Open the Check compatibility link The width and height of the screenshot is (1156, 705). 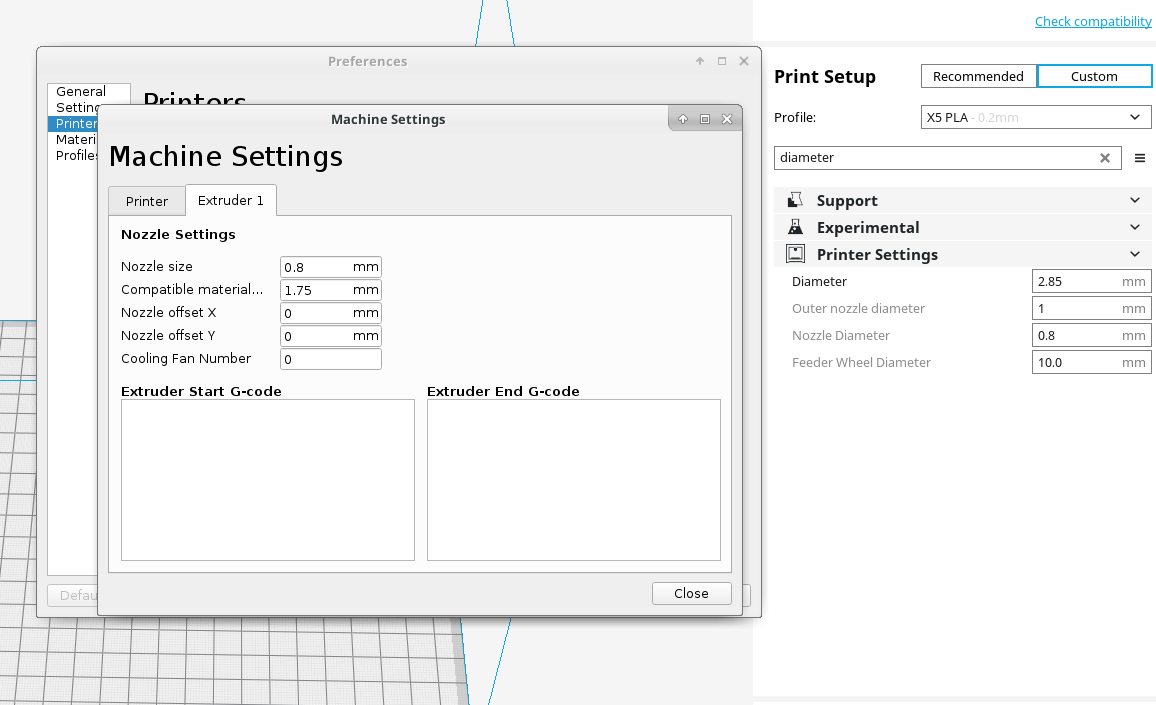[1093, 21]
